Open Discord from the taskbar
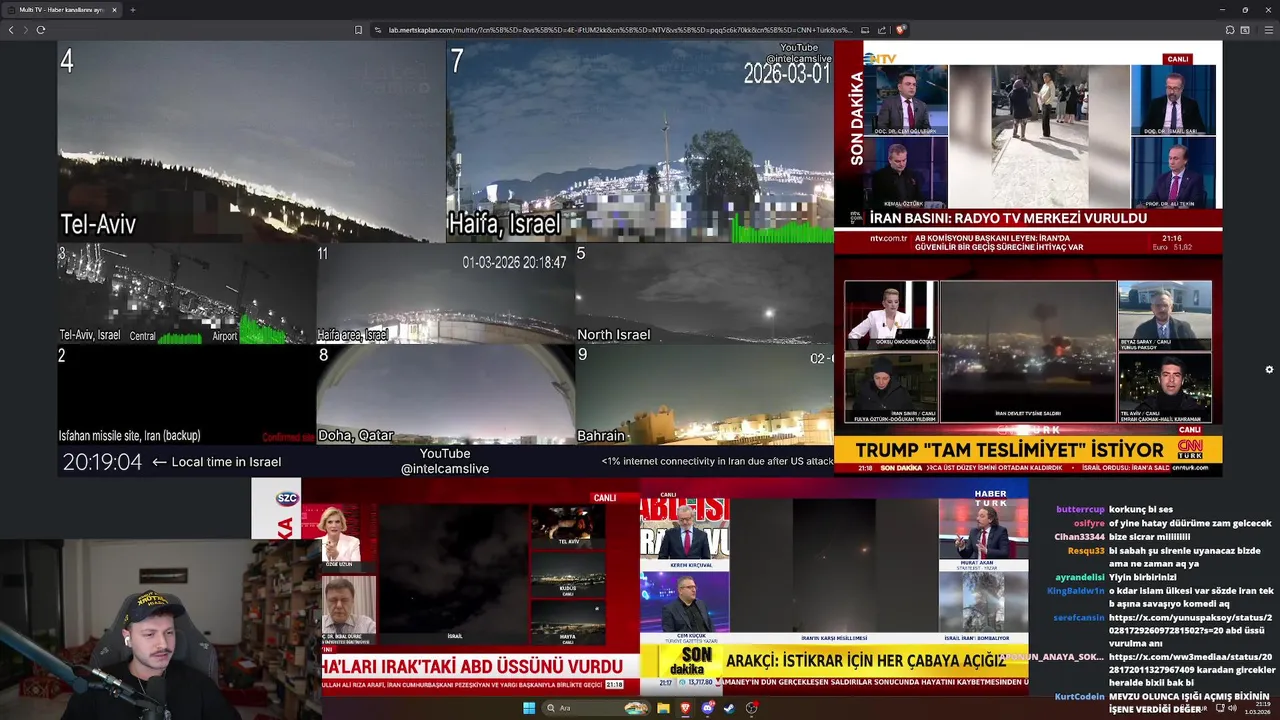Viewport: 1280px width, 720px height. pyautogui.click(x=708, y=708)
